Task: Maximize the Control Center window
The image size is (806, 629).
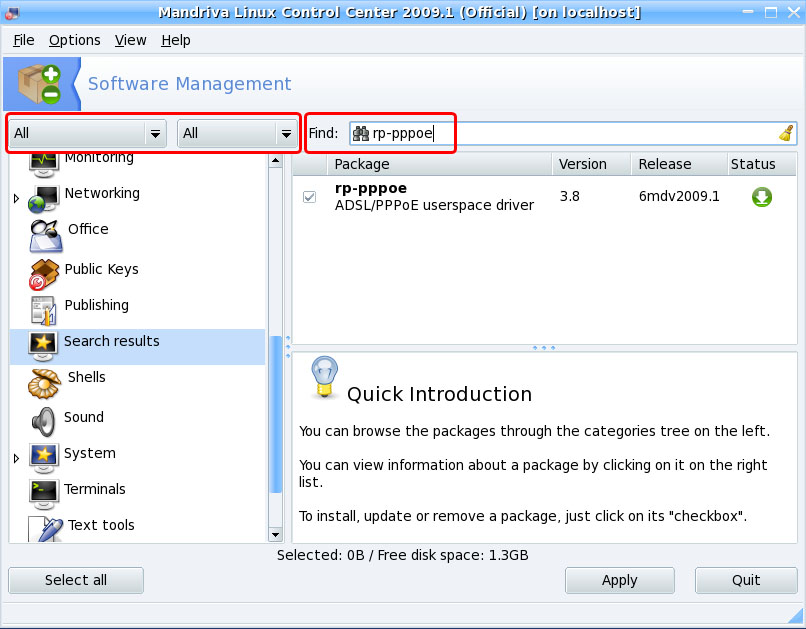Action: [771, 12]
